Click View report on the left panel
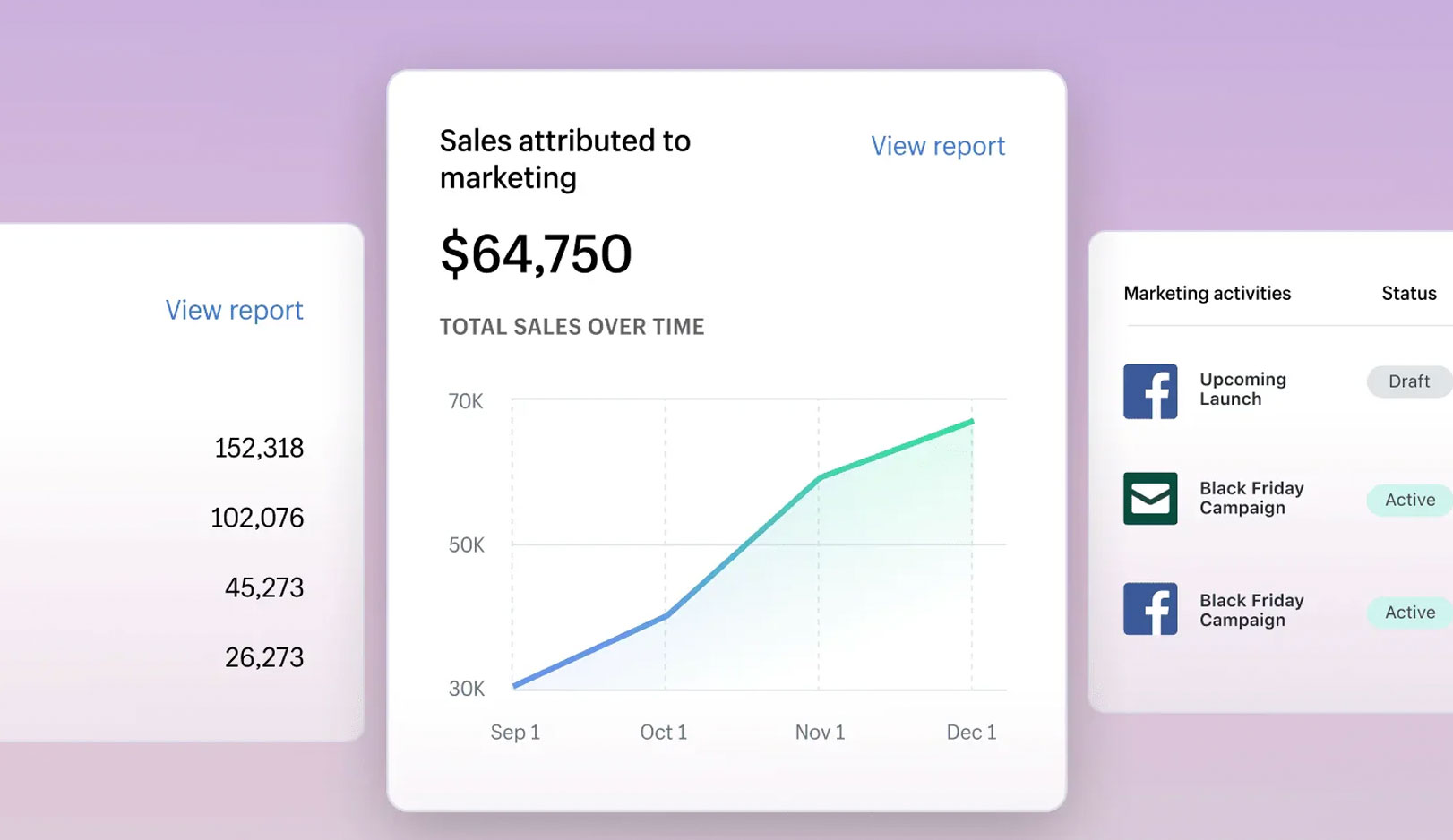Viewport: 1453px width, 840px height. click(x=233, y=310)
